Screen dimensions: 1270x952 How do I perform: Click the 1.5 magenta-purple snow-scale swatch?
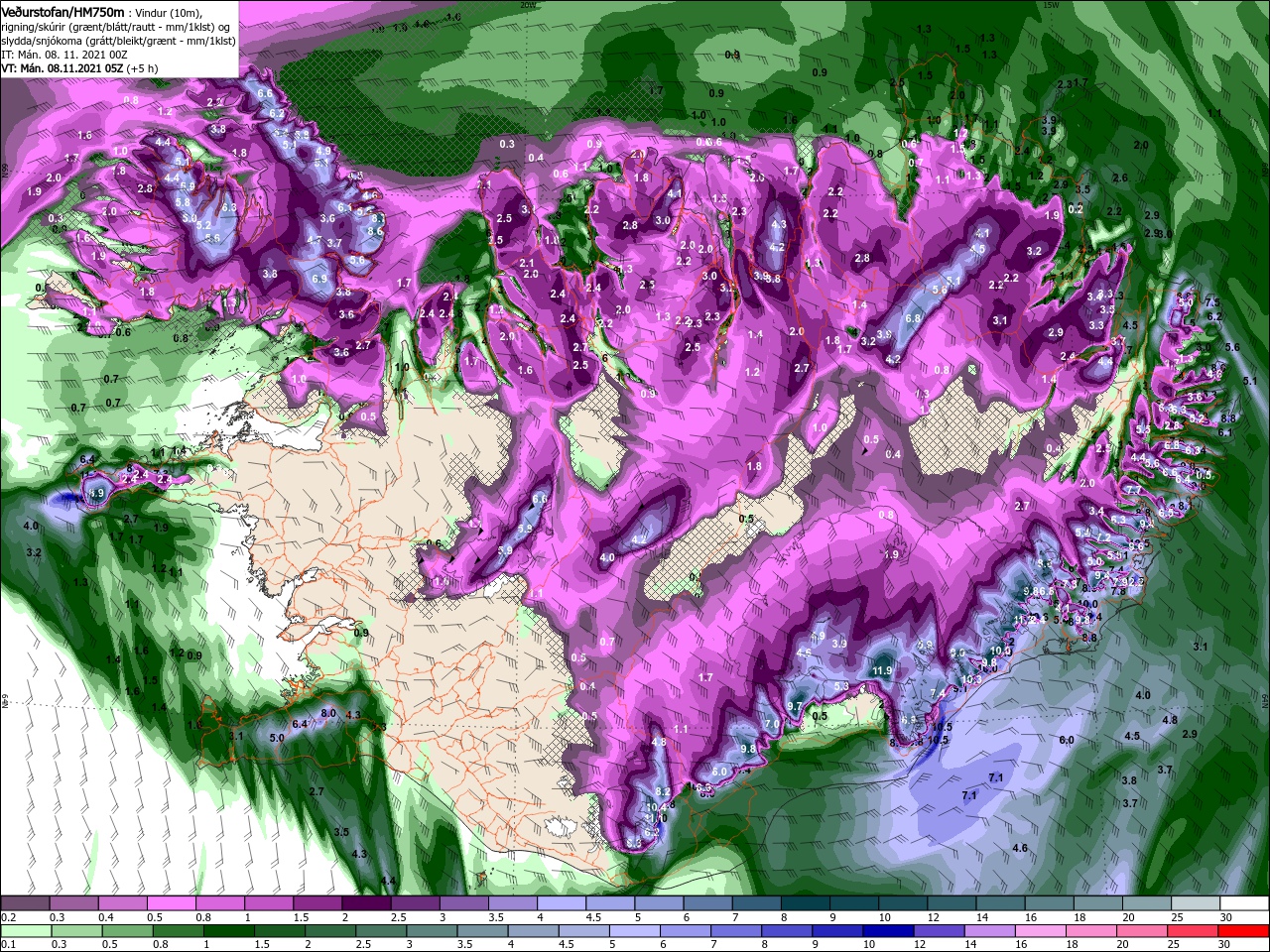click(317, 903)
